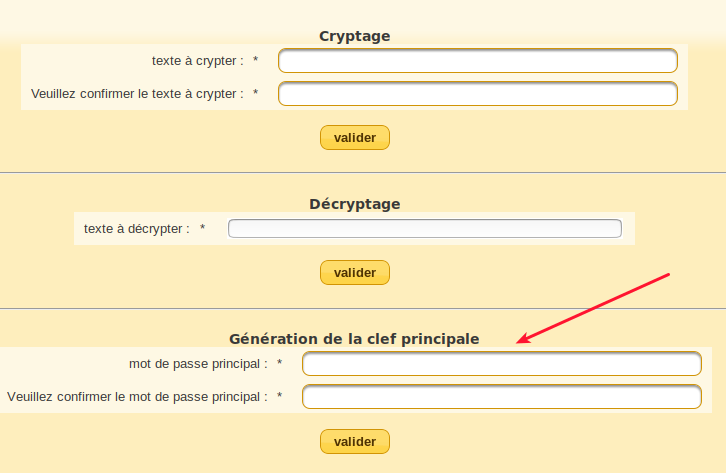This screenshot has height=473, width=726.
Task: Click 'Veuillez confirmer le texte à crypter' label
Action: pyautogui.click(x=137, y=94)
